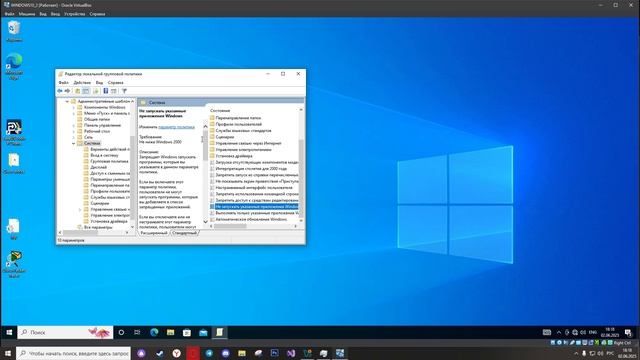Image resolution: width=640 pixels, height=360 pixels.
Task: Select Общие папки in the console tree
Action: 97,120
